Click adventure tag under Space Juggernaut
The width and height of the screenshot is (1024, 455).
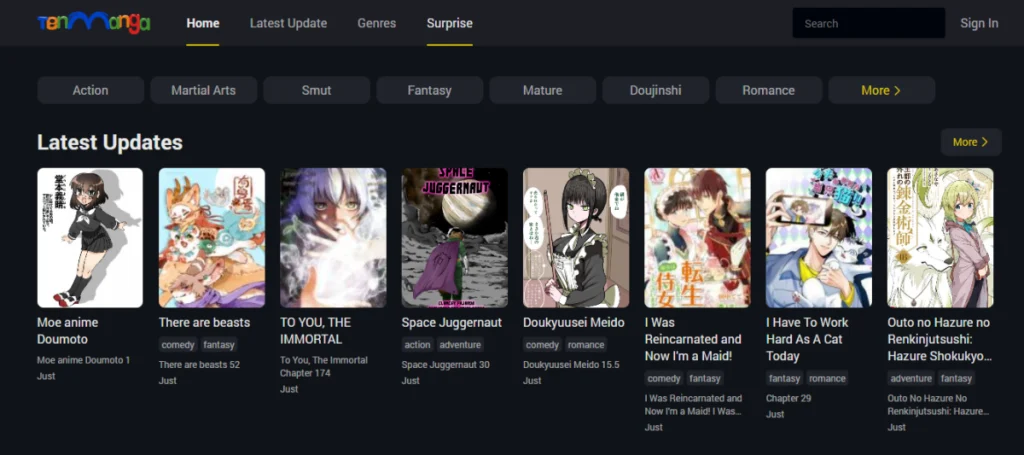[x=460, y=345]
